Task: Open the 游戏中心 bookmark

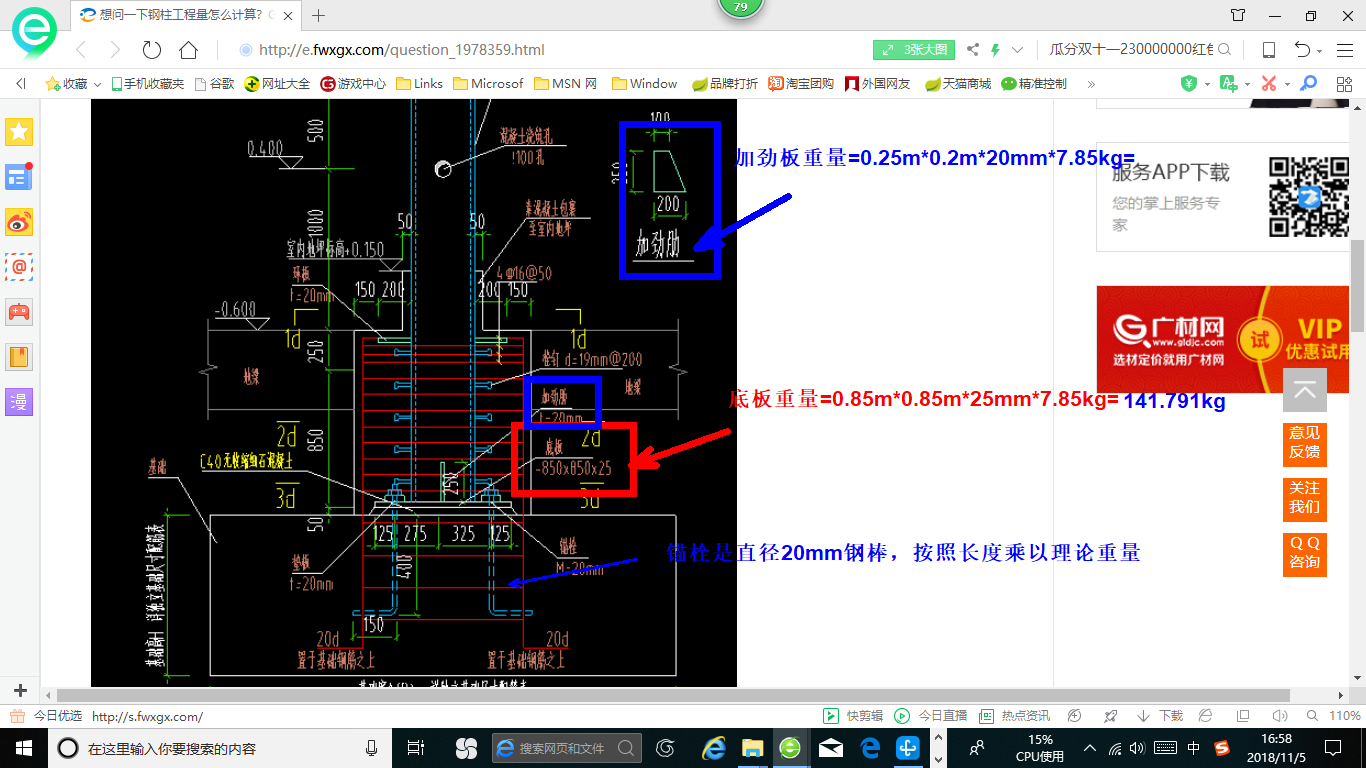Action: (x=353, y=84)
